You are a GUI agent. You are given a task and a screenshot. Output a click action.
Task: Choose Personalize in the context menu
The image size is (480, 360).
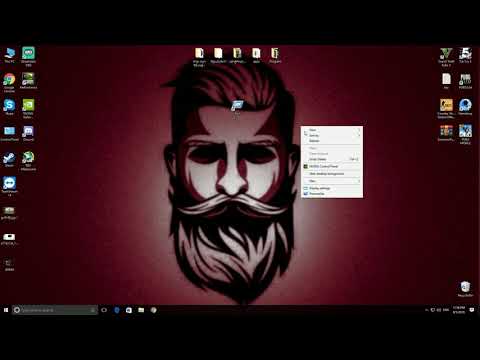[x=332, y=194]
